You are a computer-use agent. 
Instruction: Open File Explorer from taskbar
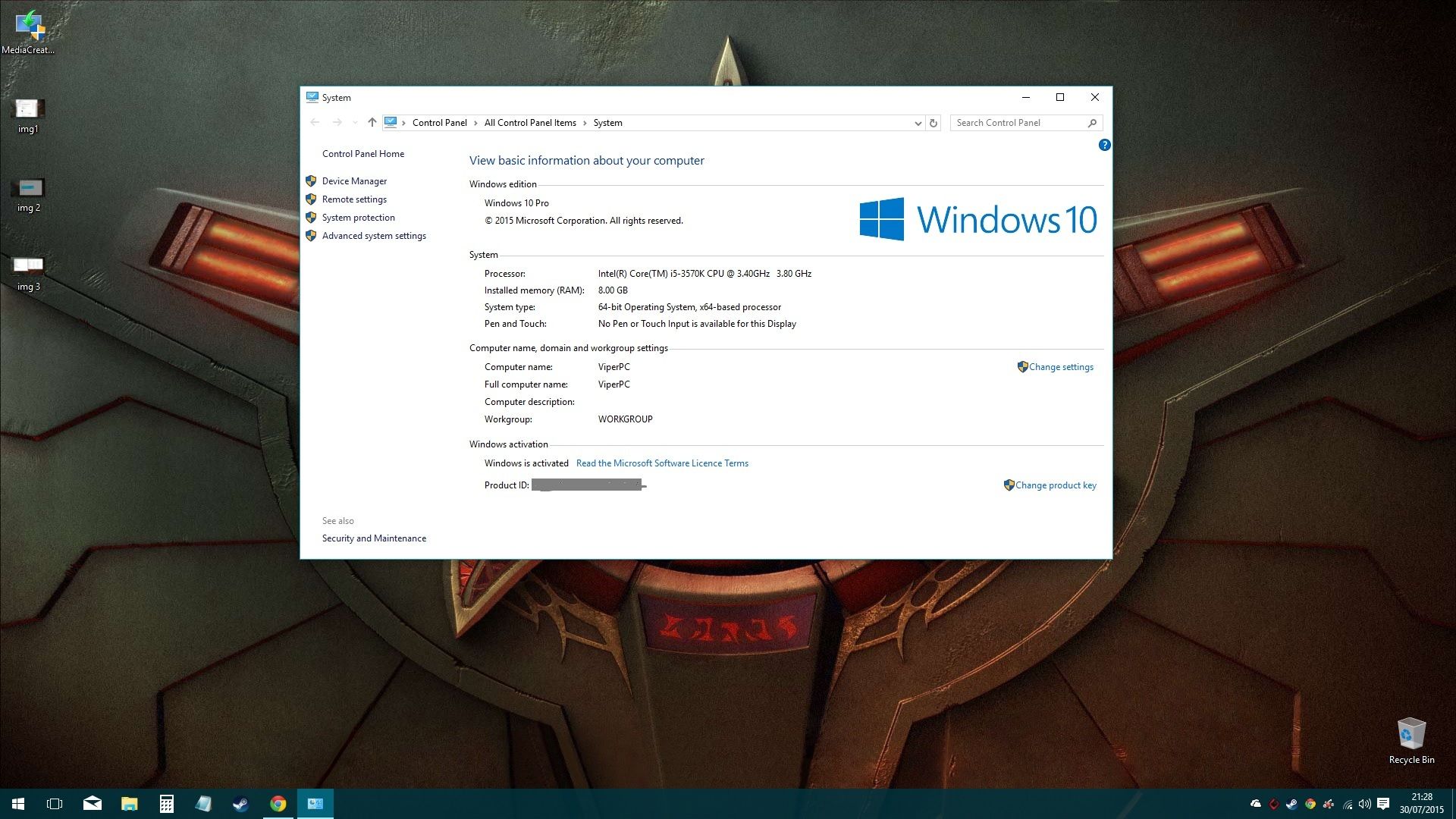[130, 804]
